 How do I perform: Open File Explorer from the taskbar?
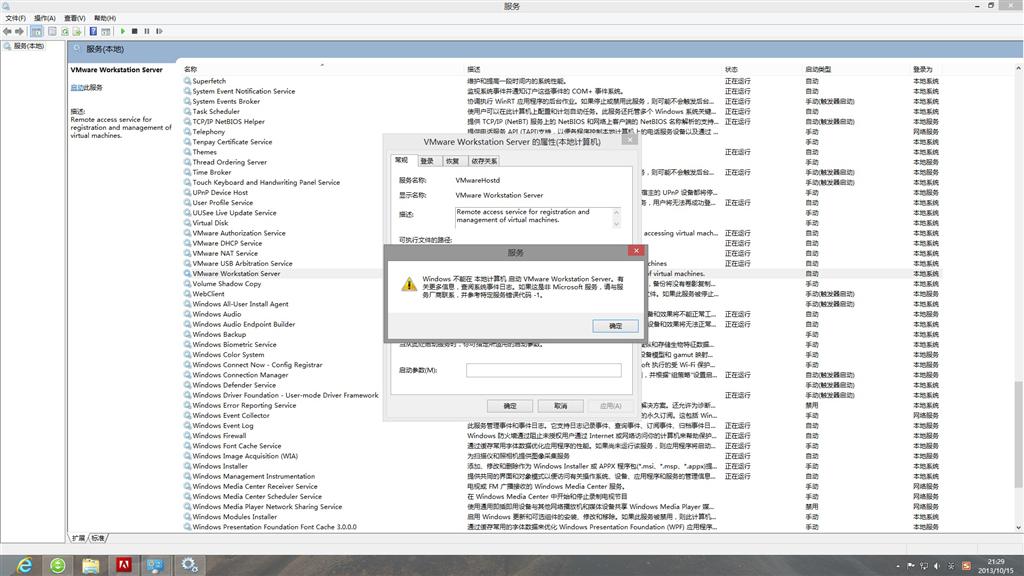[x=90, y=565]
